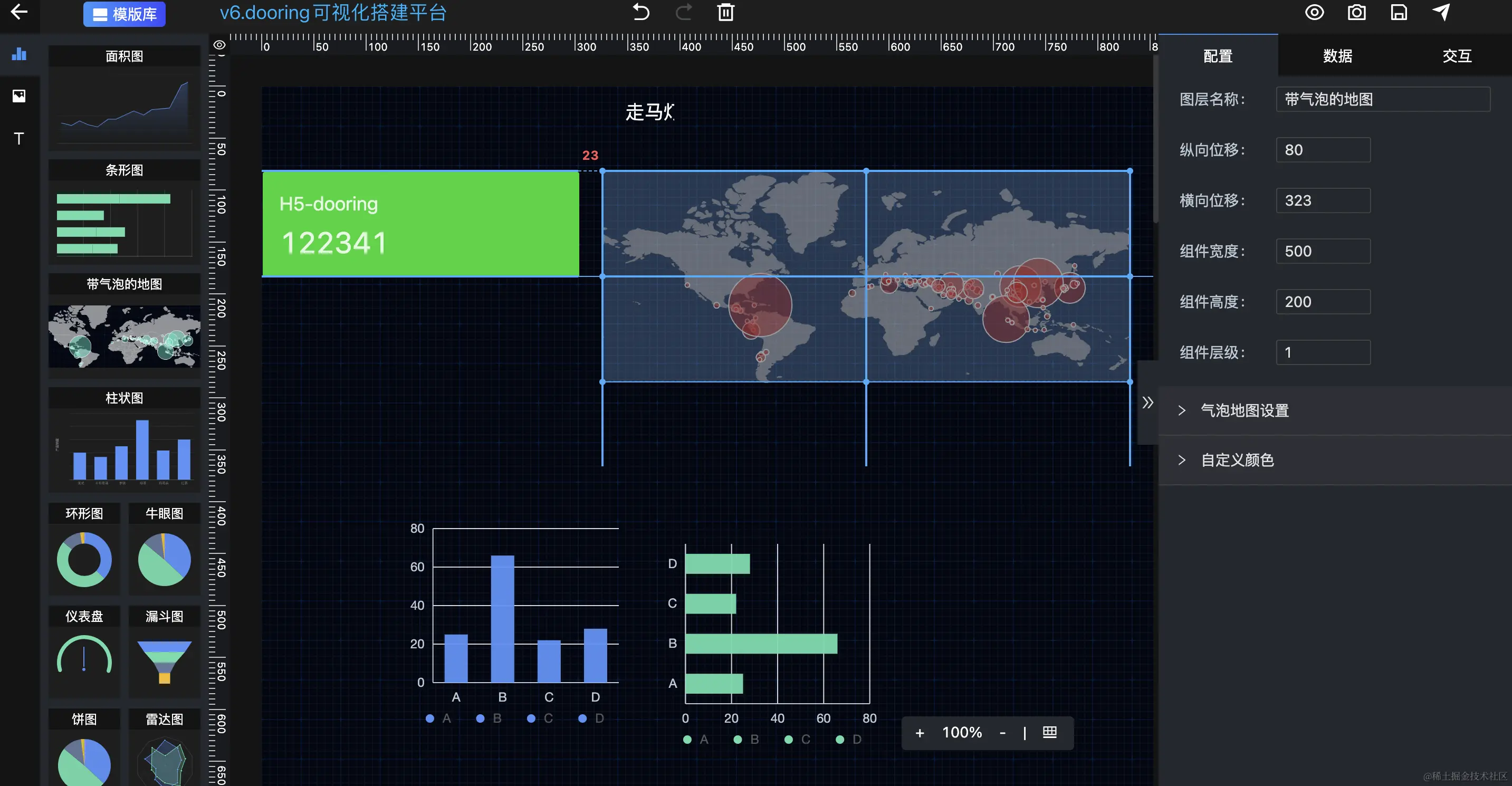Toggle legend D in green bar chart
The width and height of the screenshot is (1512, 786).
pyautogui.click(x=849, y=739)
